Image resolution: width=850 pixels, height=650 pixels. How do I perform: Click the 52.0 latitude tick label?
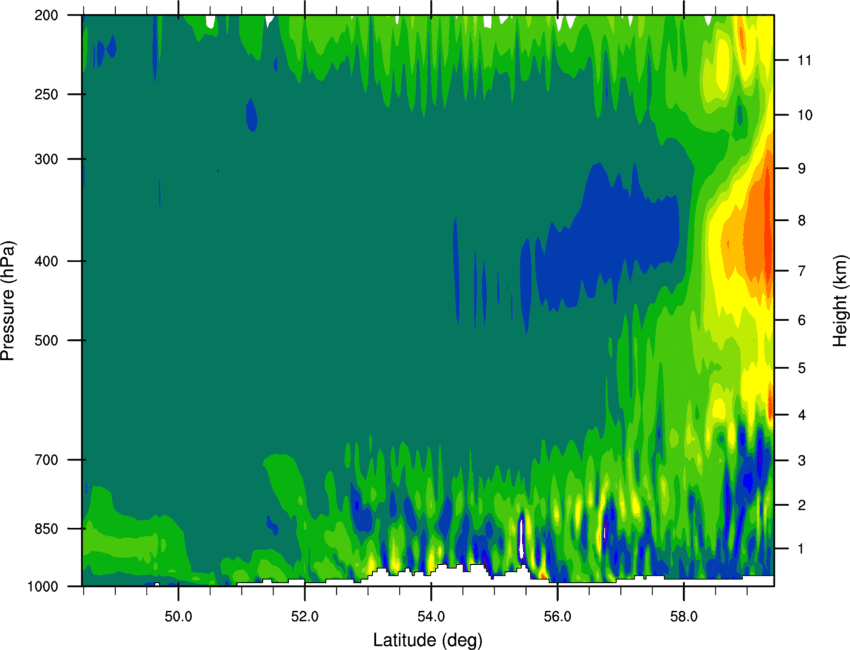305,617
